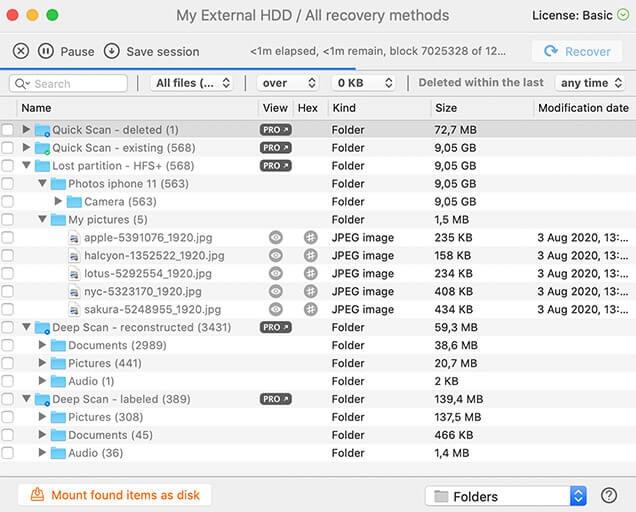Collapse Deep Scan - reconstructed folder

[26, 327]
